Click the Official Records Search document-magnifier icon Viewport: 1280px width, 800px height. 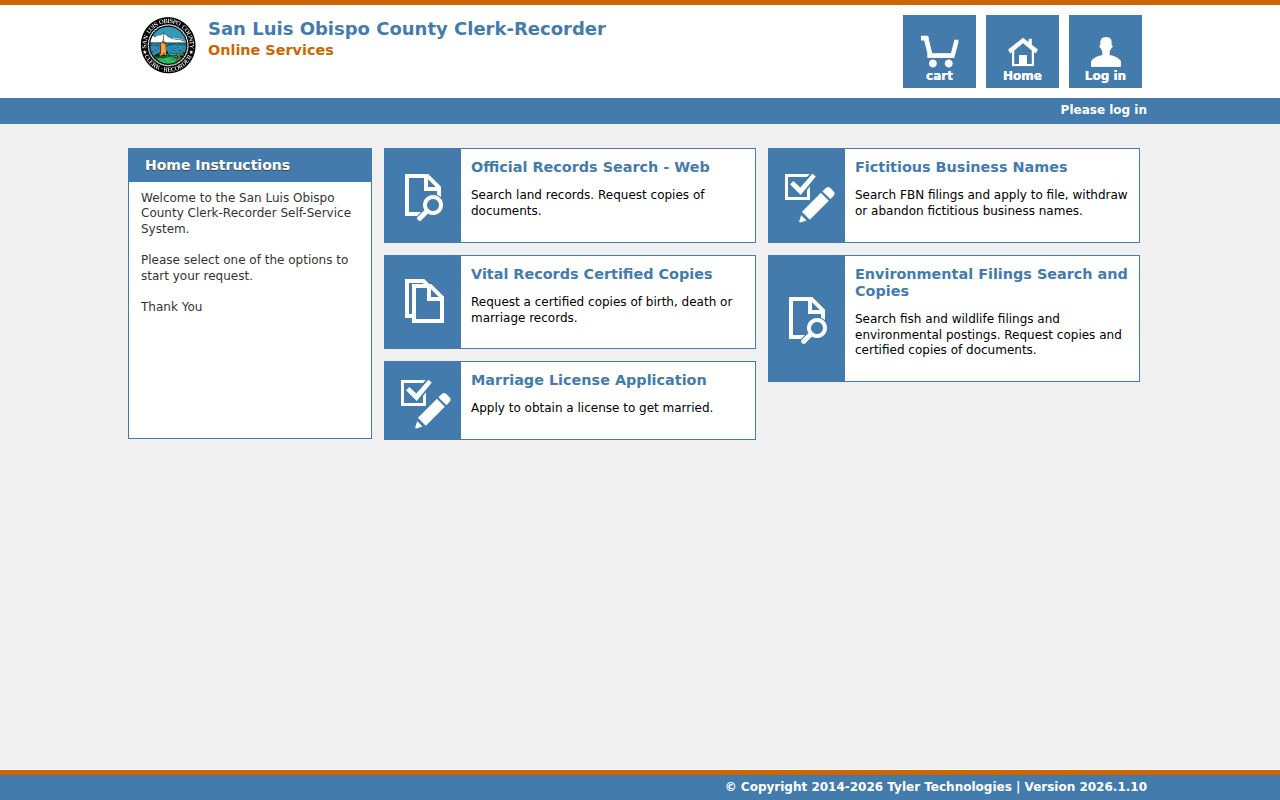423,196
